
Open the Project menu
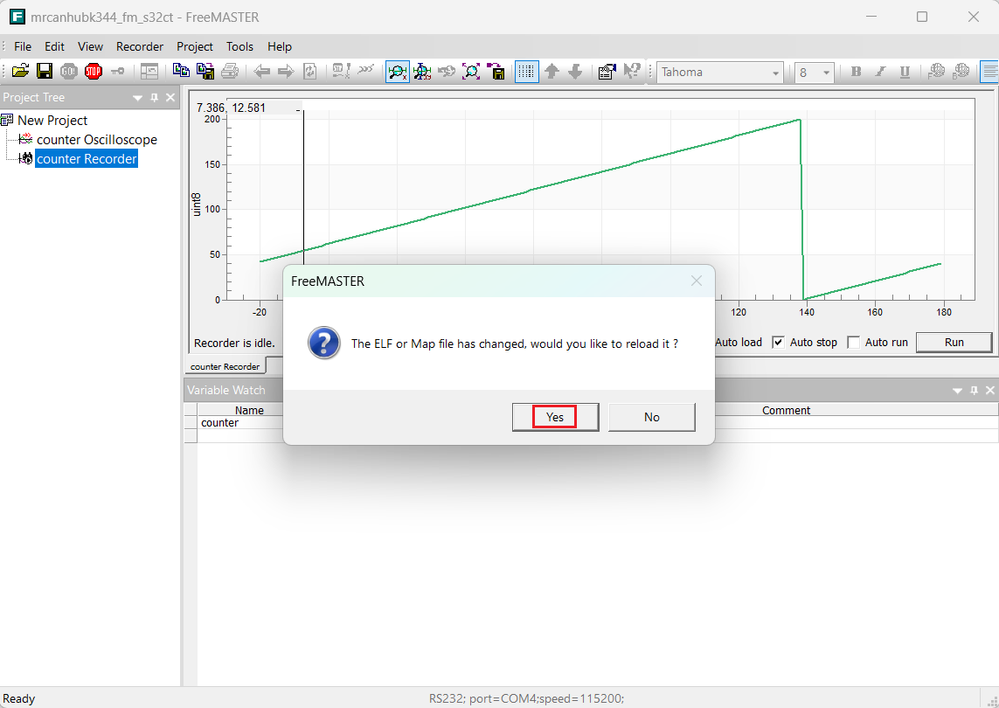click(195, 47)
